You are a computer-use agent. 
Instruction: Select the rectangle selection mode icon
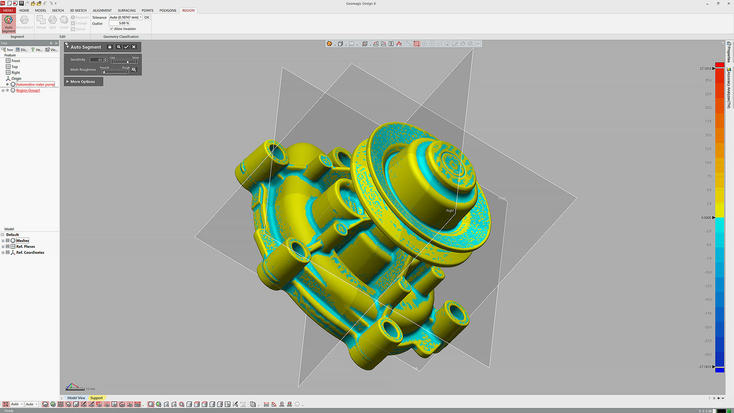pyautogui.click(x=416, y=44)
